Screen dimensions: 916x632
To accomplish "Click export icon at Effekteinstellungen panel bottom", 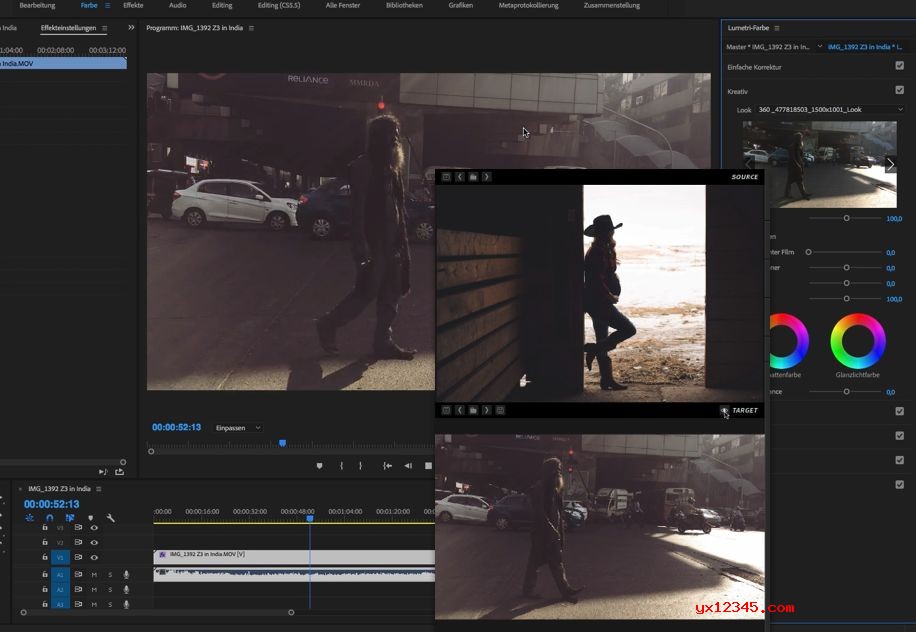I will coord(120,471).
